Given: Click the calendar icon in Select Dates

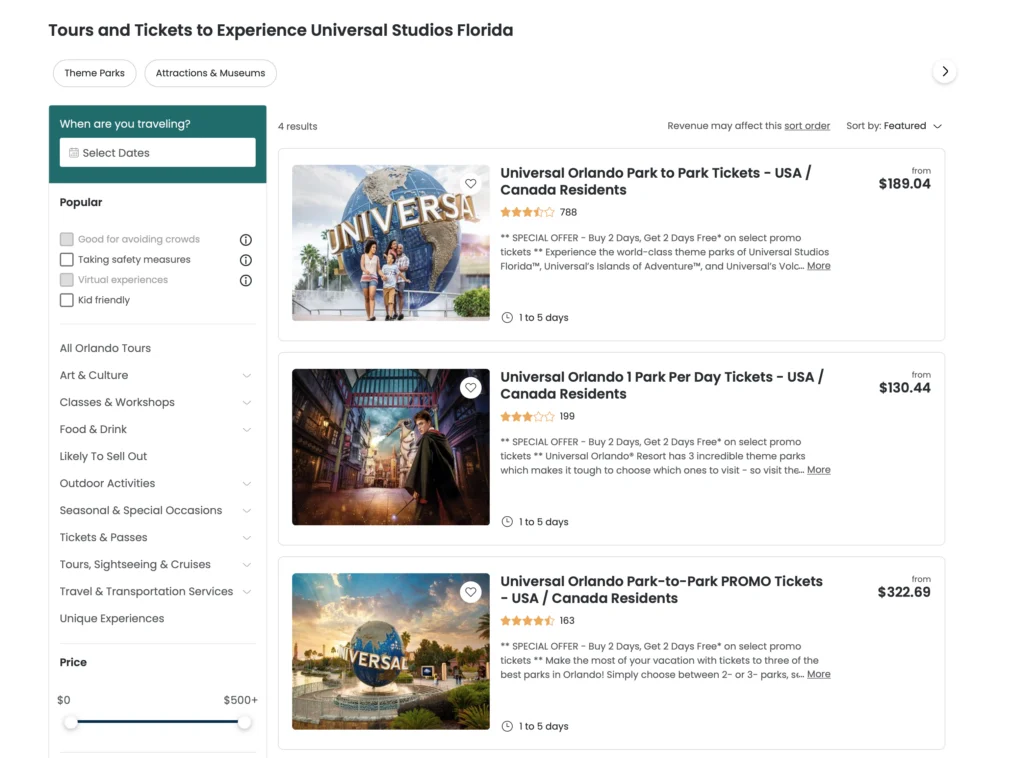Looking at the screenshot, I should click(74, 153).
